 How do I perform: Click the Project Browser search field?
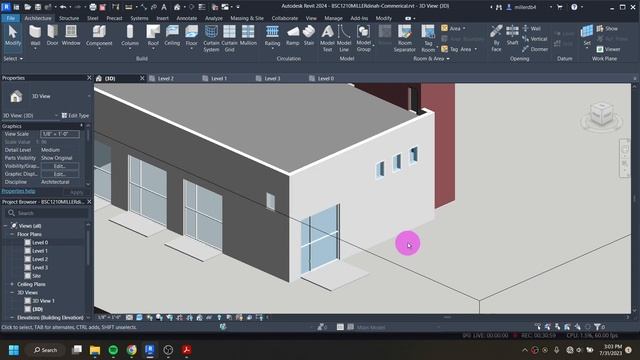click(x=47, y=213)
